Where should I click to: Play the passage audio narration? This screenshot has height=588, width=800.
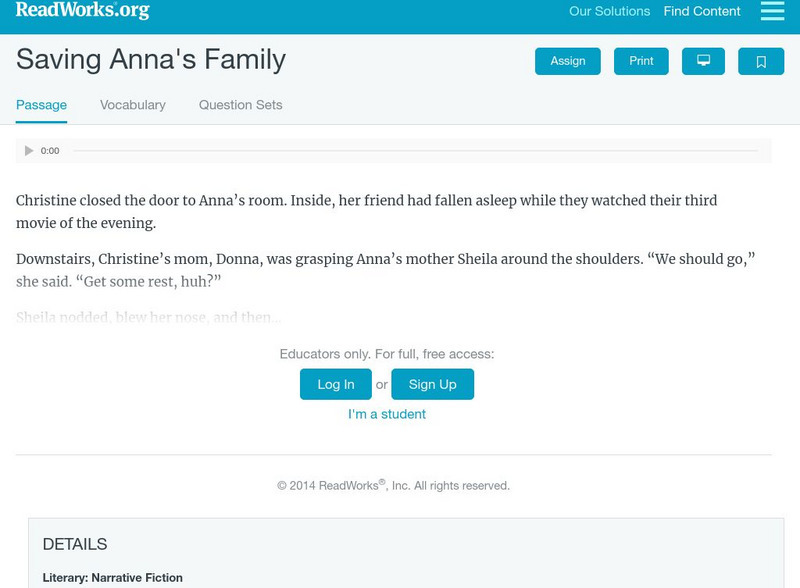click(x=28, y=150)
